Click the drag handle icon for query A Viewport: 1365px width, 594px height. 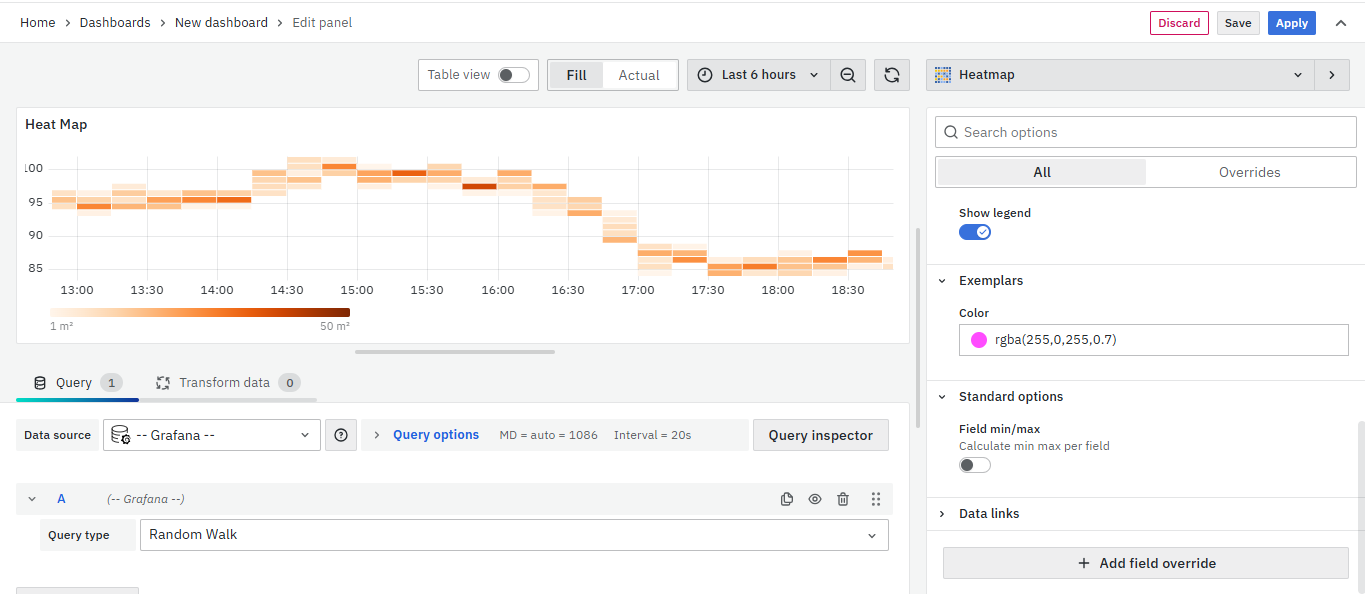pos(876,499)
